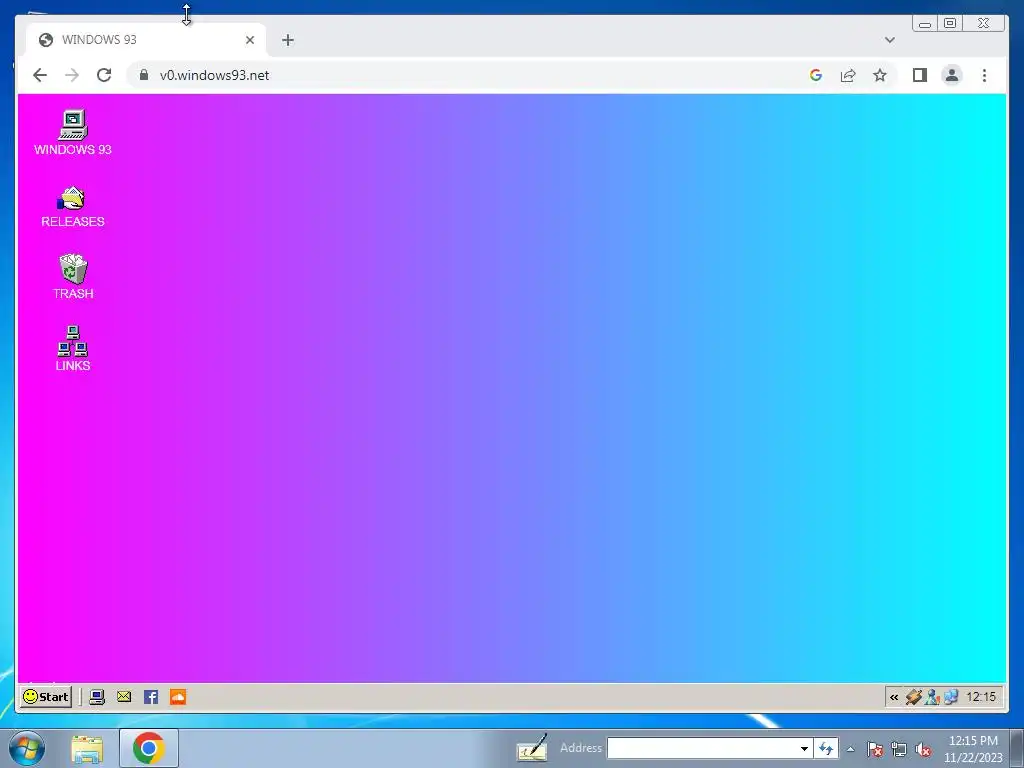The image size is (1024, 768).
Task: Open the LINKS network icon
Action: (x=72, y=349)
